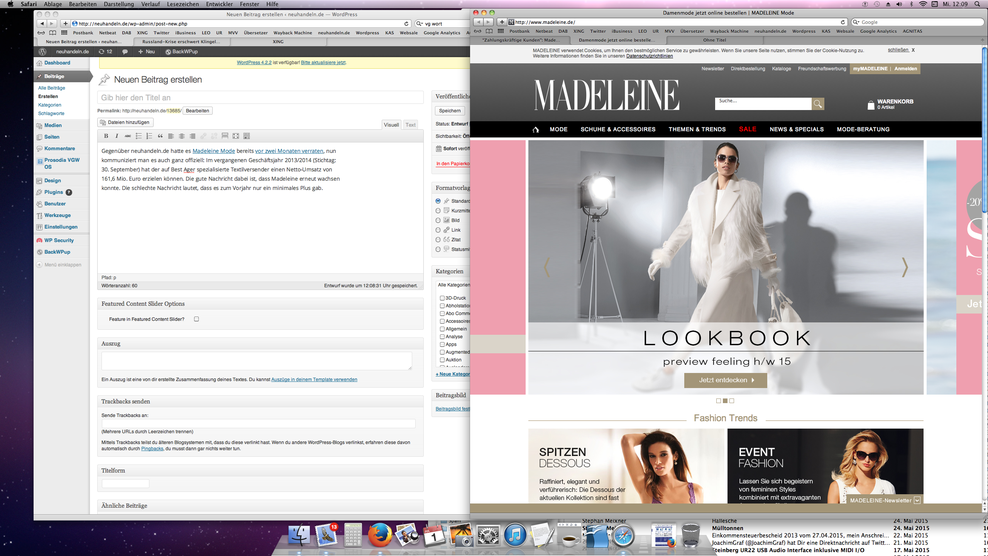Screen dimensions: 988x556
Task: Open SCHUHE & ACCESSOIRES navigation dropdown
Action: [618, 129]
